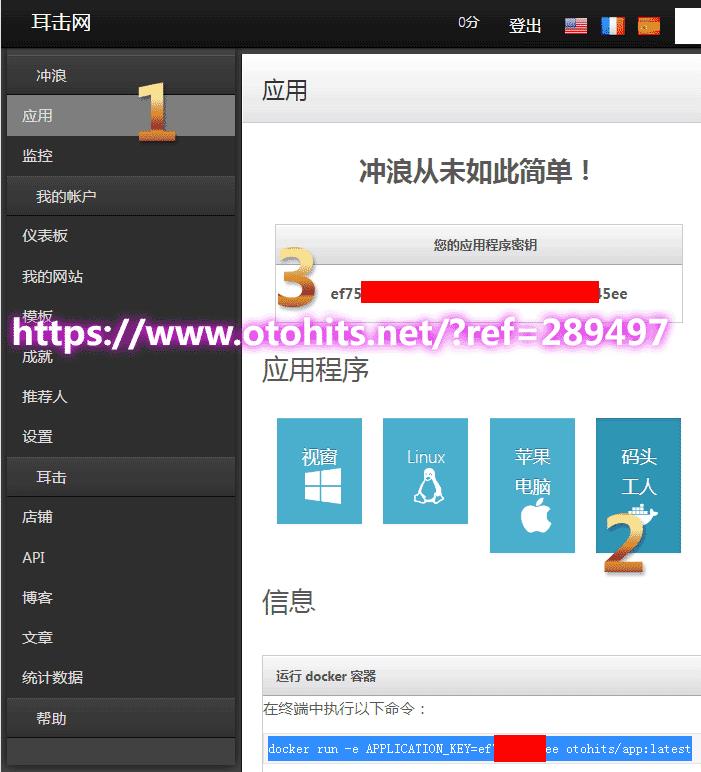Open the 视窗 Windows app tile

(319, 471)
